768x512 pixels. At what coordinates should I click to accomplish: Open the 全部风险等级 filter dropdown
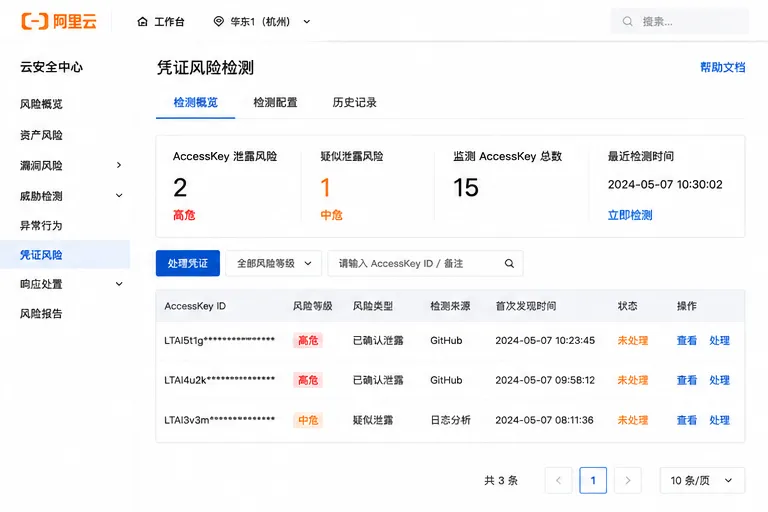point(273,264)
